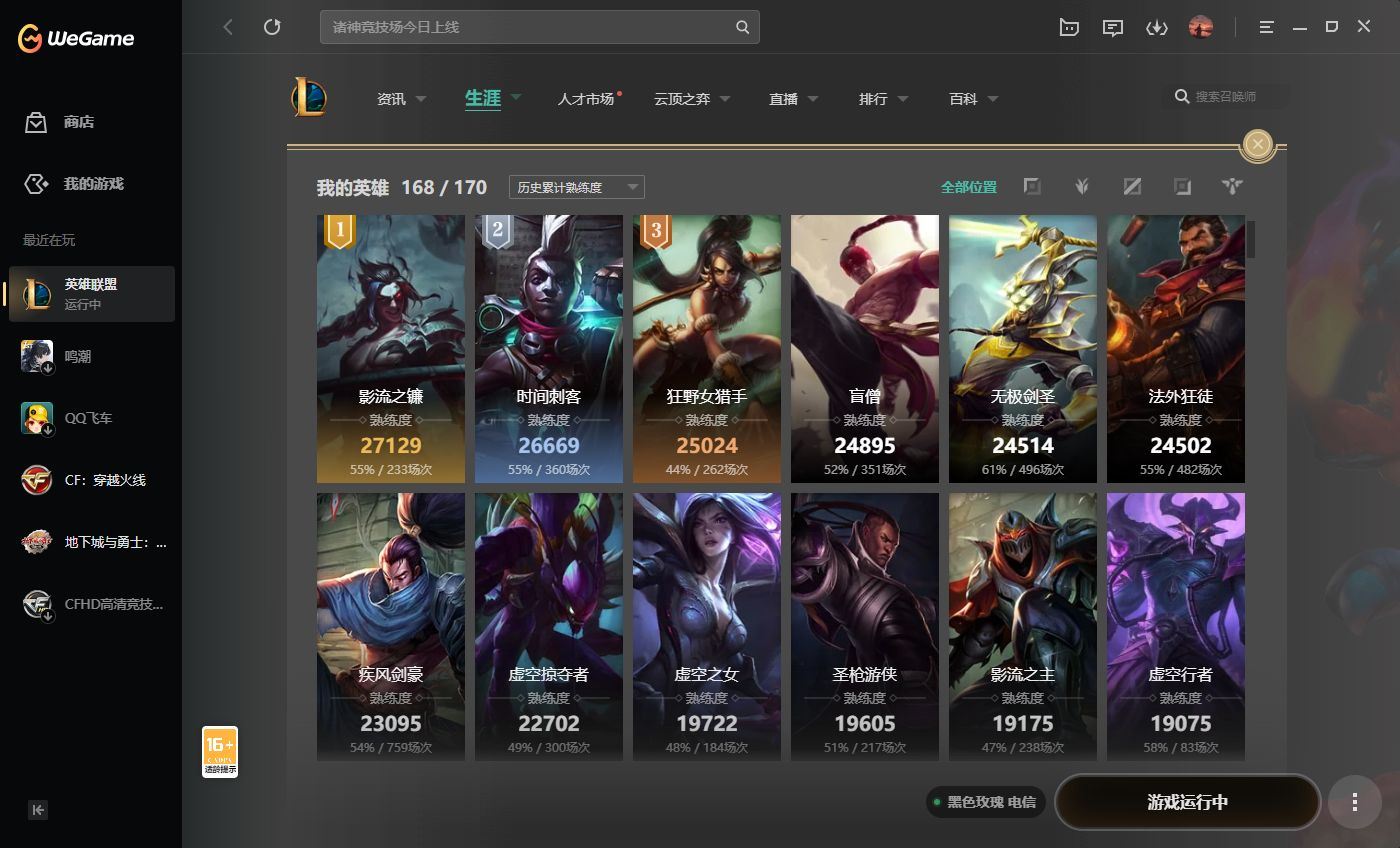Collapse the sidebar with bottom-left arrow icon
This screenshot has height=848, width=1400.
click(x=38, y=810)
